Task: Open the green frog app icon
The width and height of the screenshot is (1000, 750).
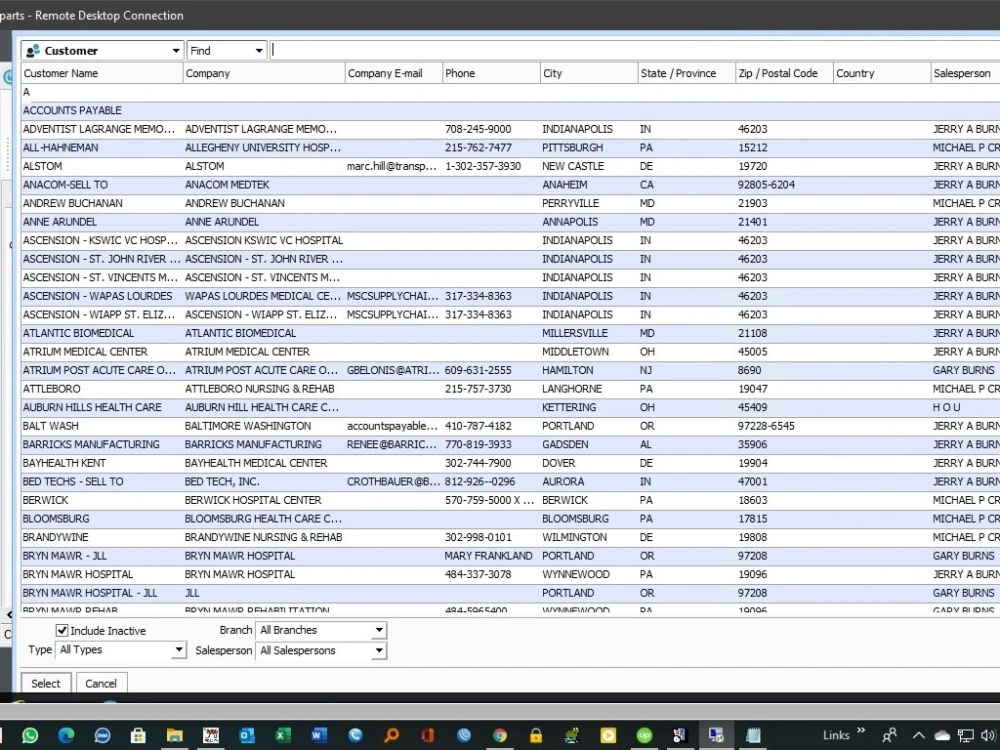Action: coord(572,735)
